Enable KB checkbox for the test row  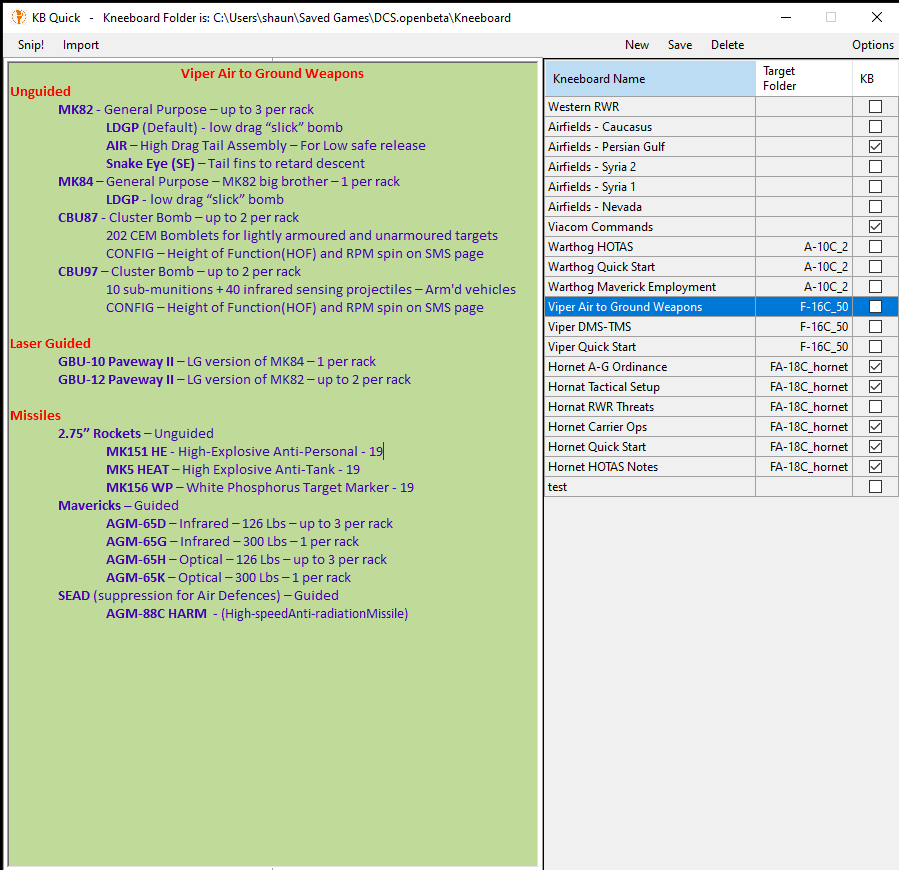[x=875, y=487]
